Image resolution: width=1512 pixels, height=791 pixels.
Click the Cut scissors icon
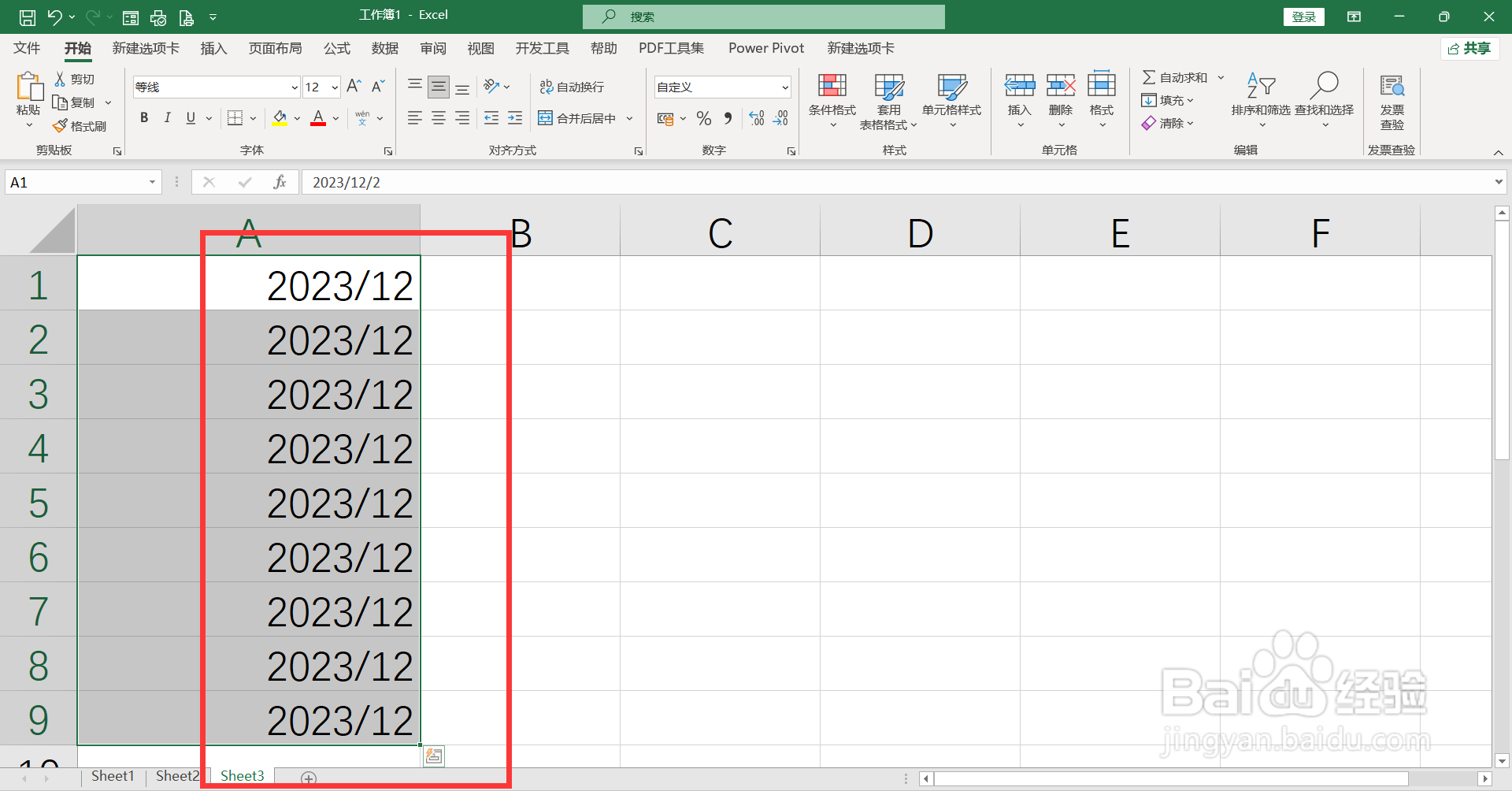click(60, 79)
